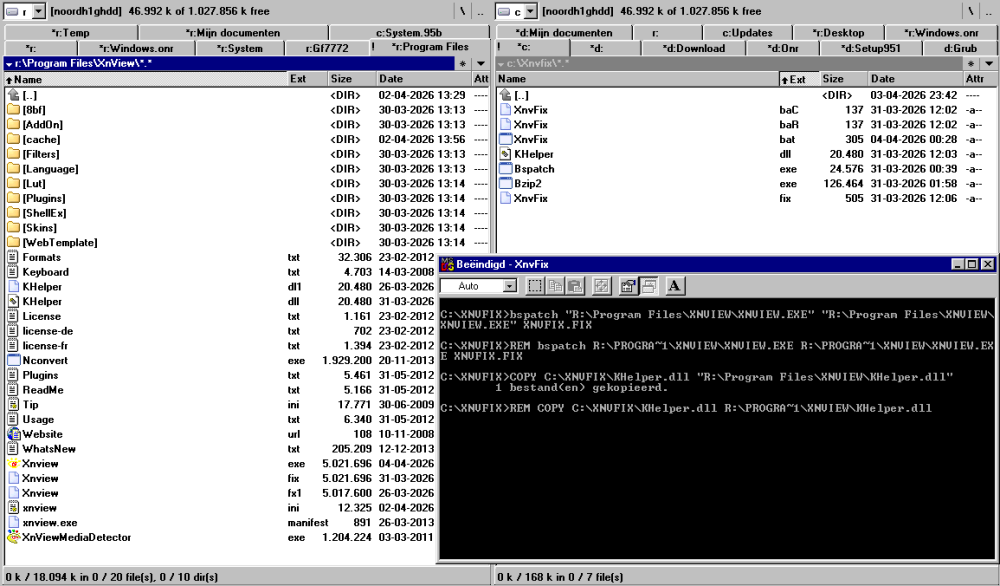
Task: Switch to the d:Setup951 tab
Action: click(x=871, y=48)
